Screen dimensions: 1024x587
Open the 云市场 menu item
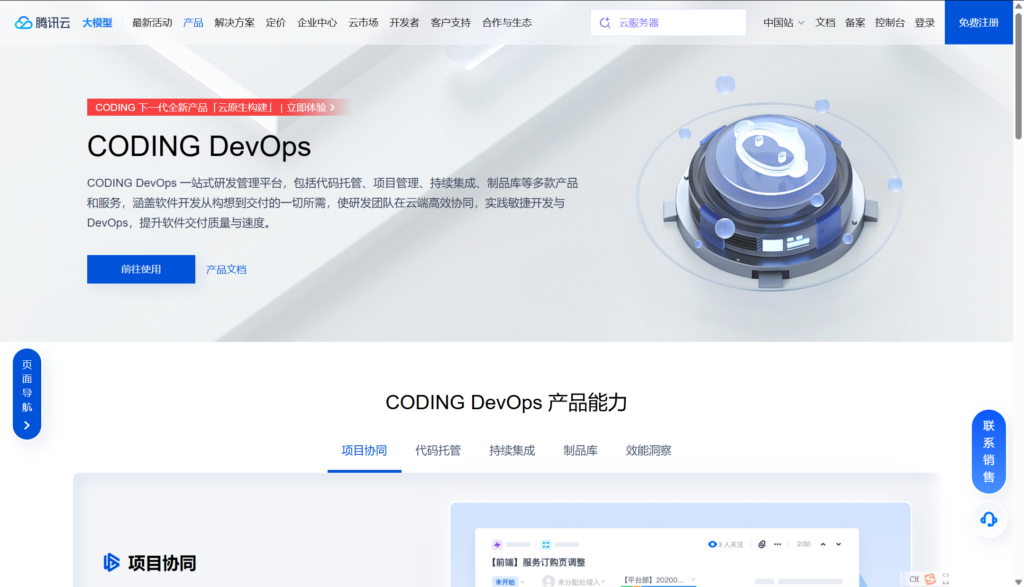(x=363, y=23)
